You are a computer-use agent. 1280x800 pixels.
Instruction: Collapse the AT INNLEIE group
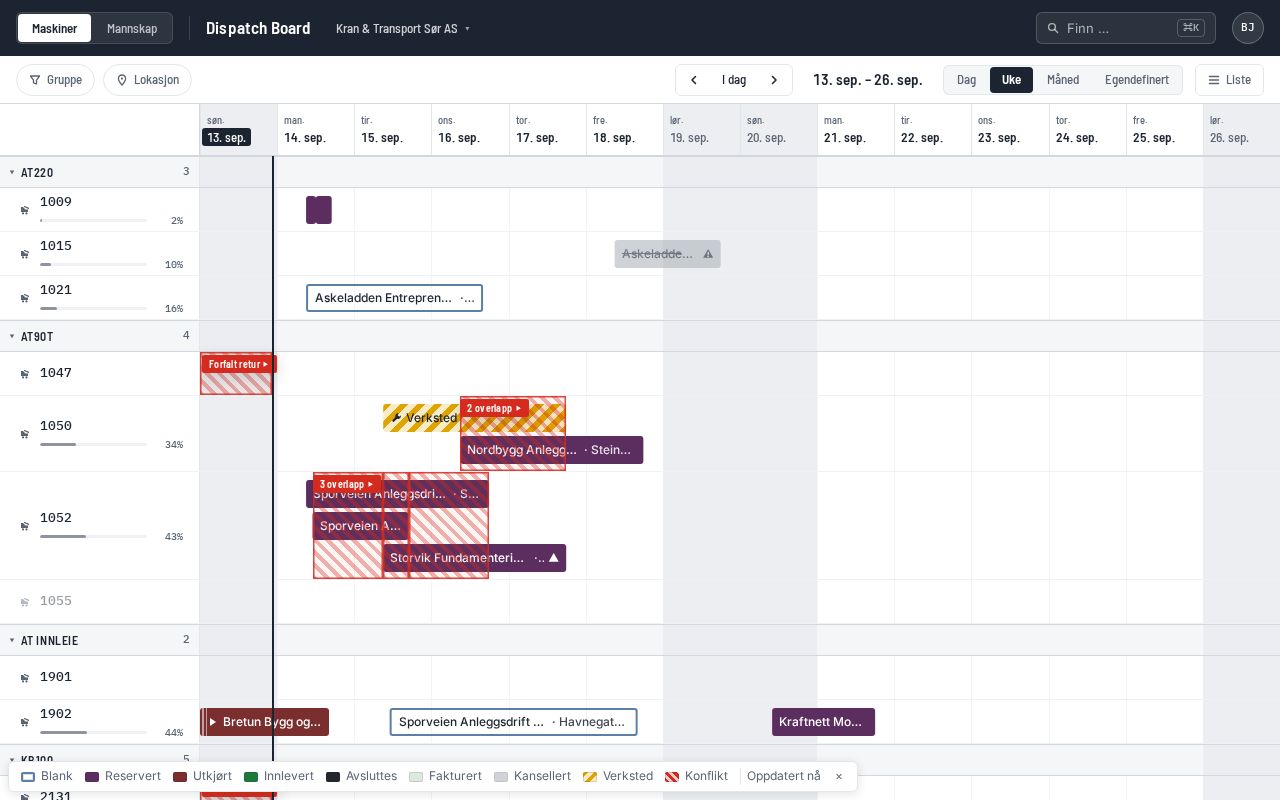[12, 640]
